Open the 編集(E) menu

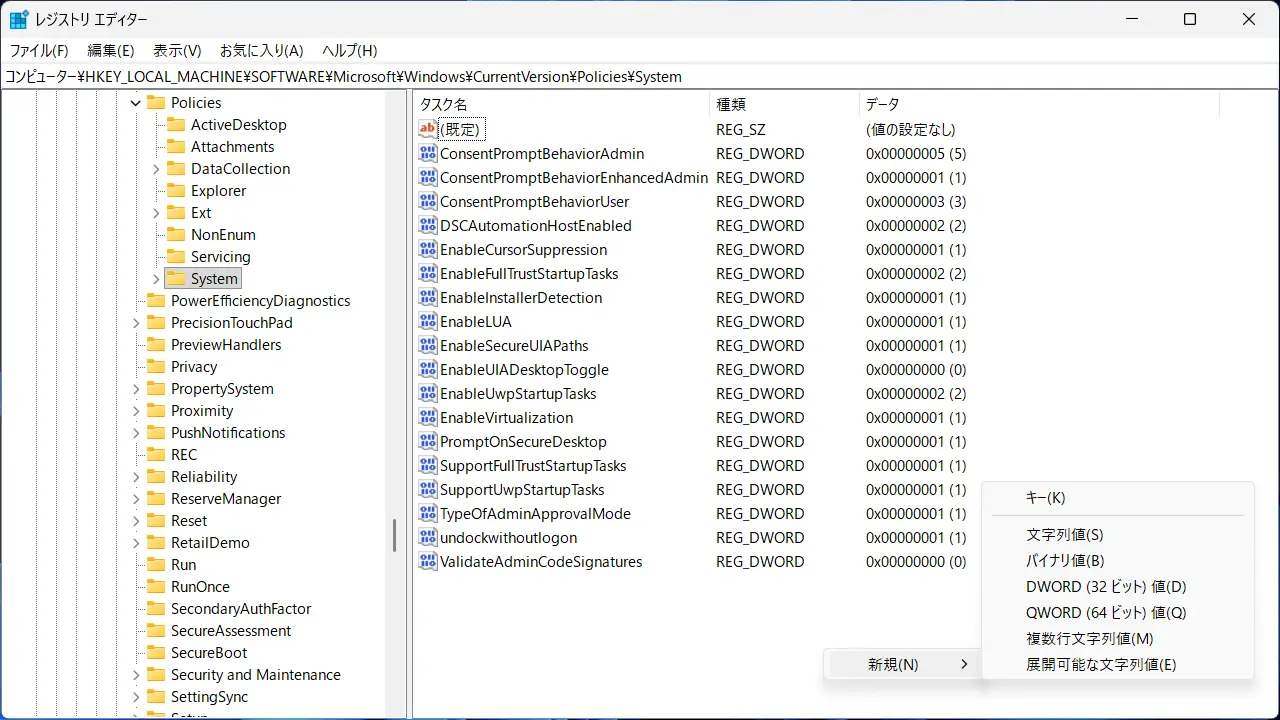(111, 50)
